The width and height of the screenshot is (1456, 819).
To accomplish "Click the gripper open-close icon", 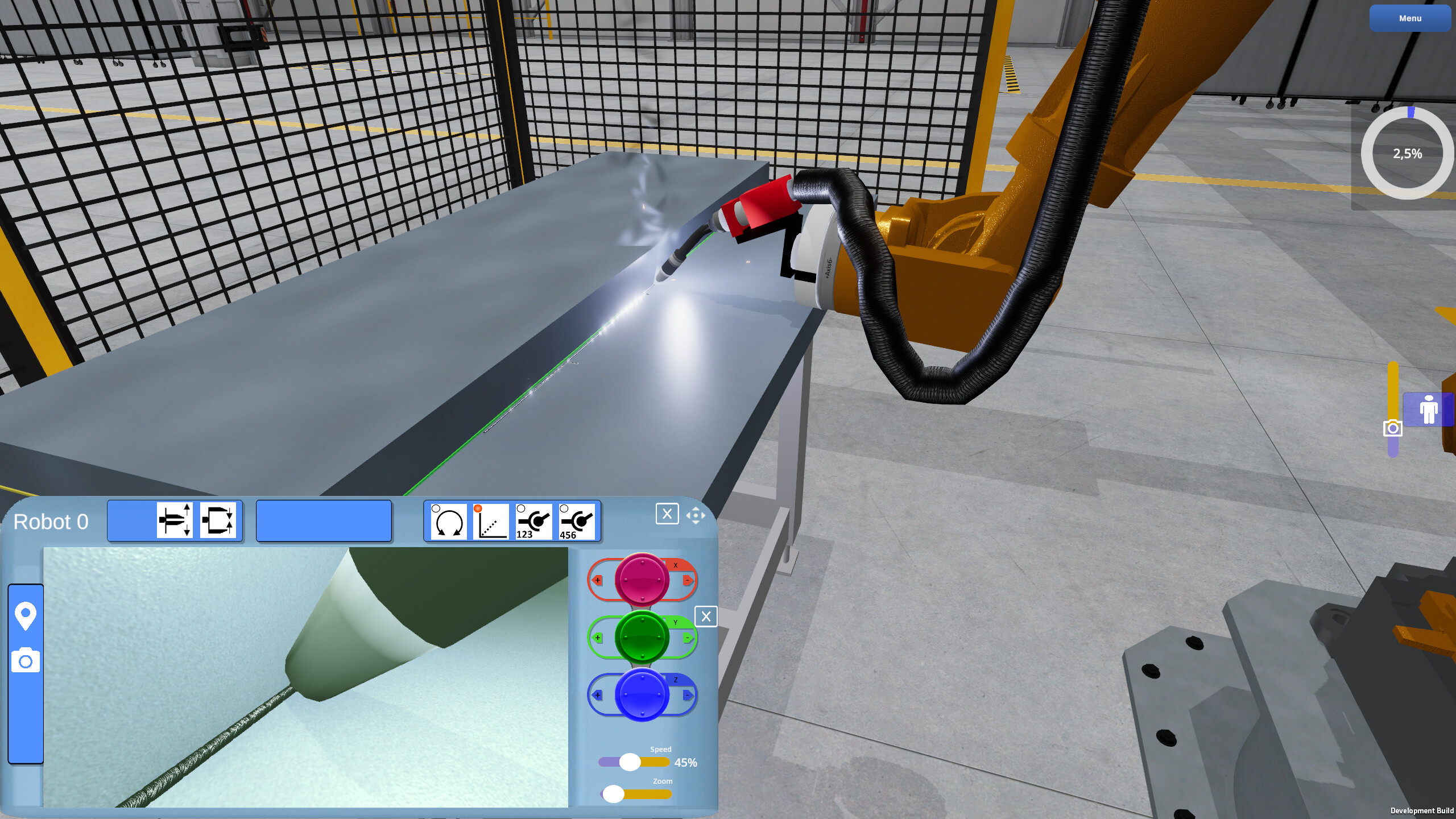I will pyautogui.click(x=218, y=520).
